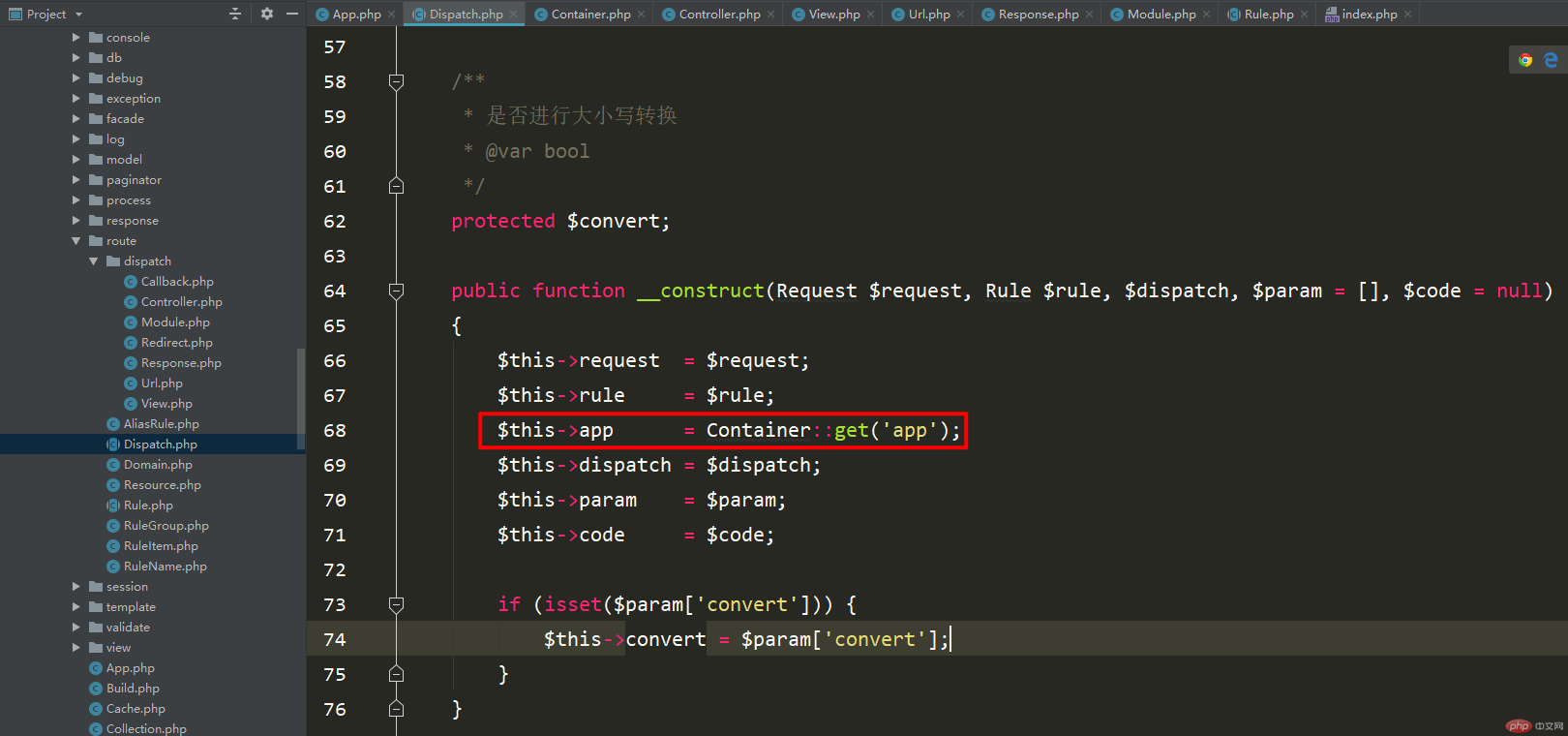Image resolution: width=1568 pixels, height=736 pixels.
Task: Collapse the dispatch folder
Action: (94, 261)
